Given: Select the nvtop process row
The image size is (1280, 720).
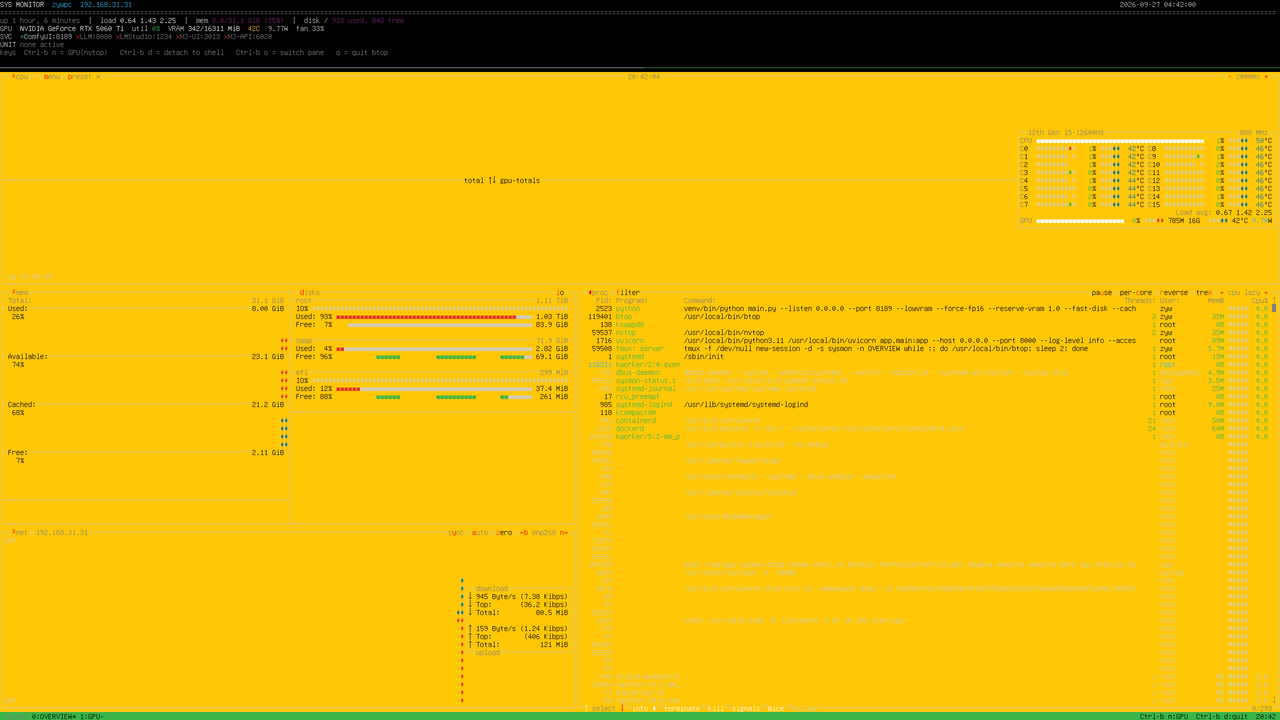Looking at the screenshot, I should [930, 333].
